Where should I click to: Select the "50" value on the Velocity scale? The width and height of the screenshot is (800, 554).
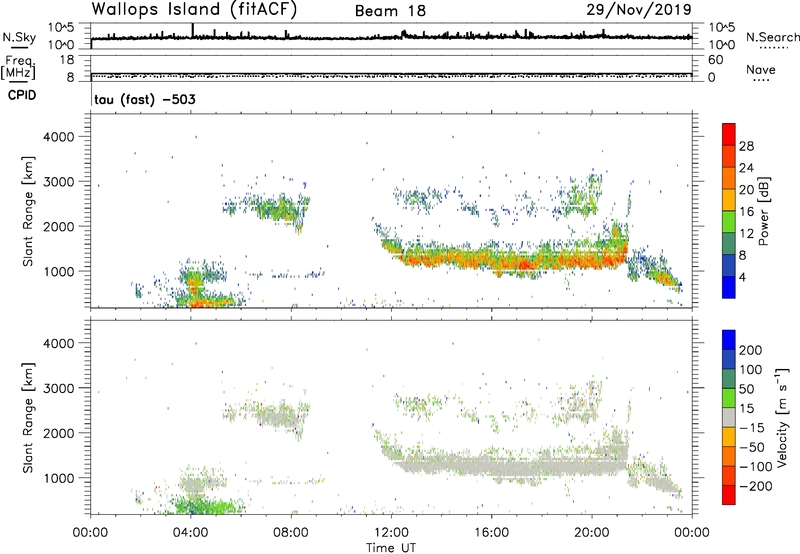[746, 389]
